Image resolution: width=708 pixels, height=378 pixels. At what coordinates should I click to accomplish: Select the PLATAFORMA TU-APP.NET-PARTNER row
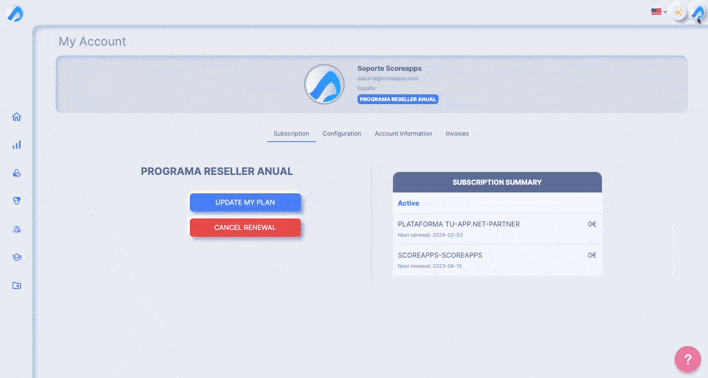[x=497, y=229]
